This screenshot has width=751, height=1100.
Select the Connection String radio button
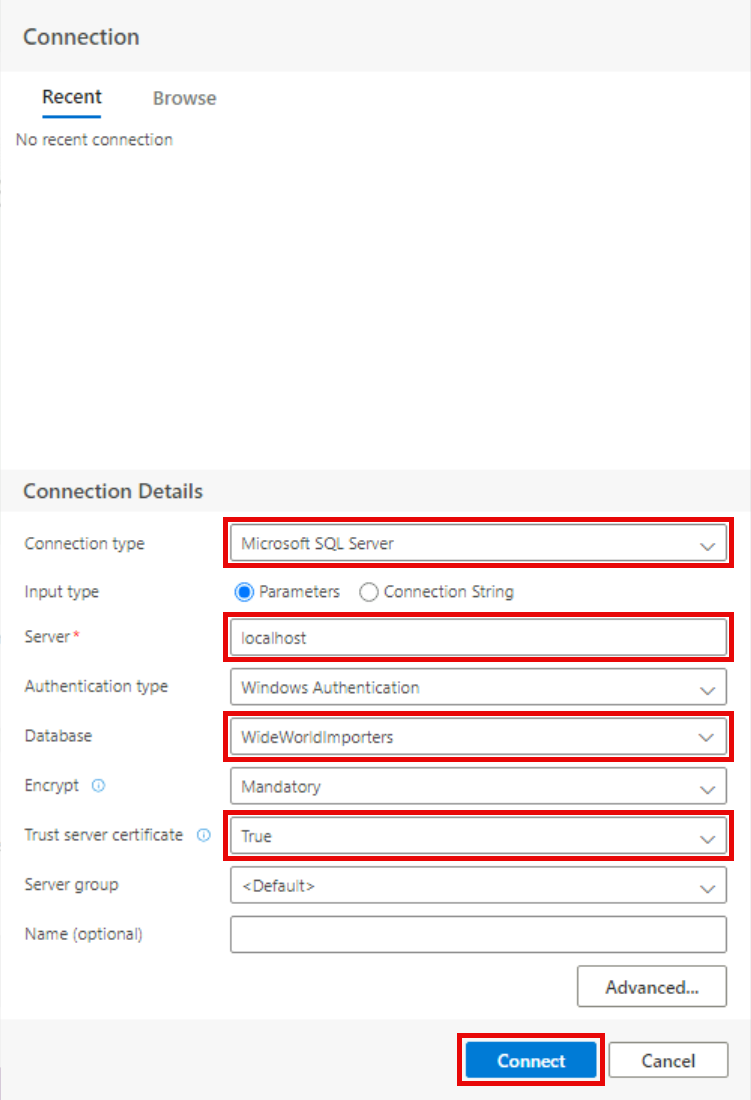point(369,592)
